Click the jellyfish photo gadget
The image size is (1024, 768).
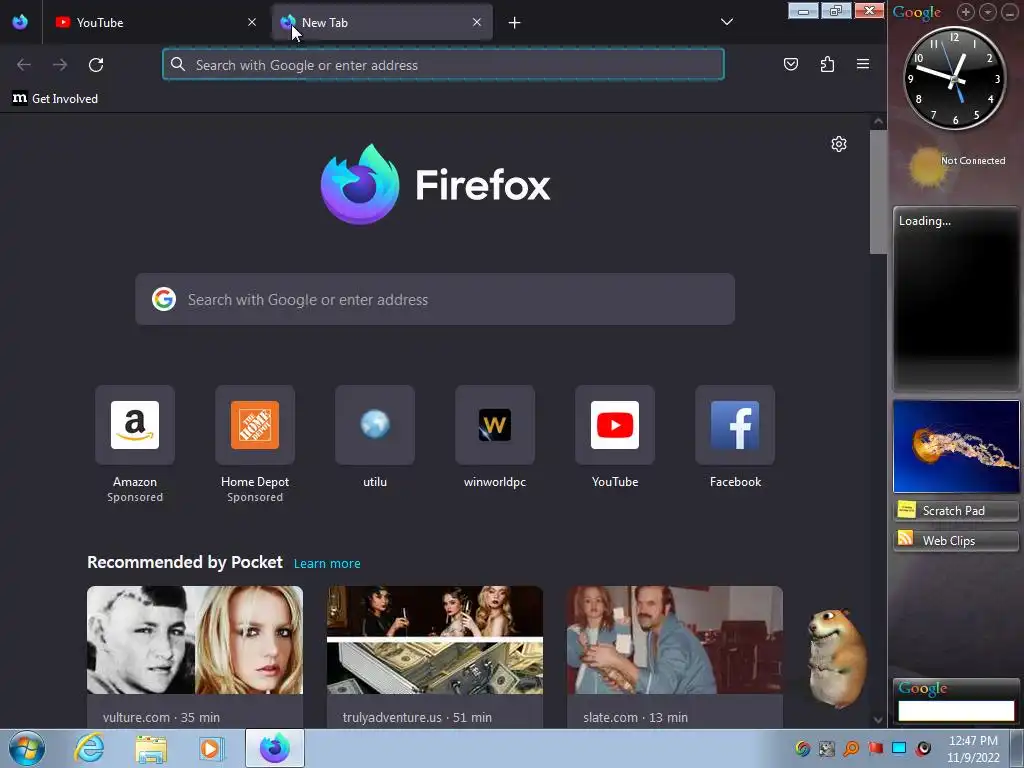pyautogui.click(x=956, y=446)
